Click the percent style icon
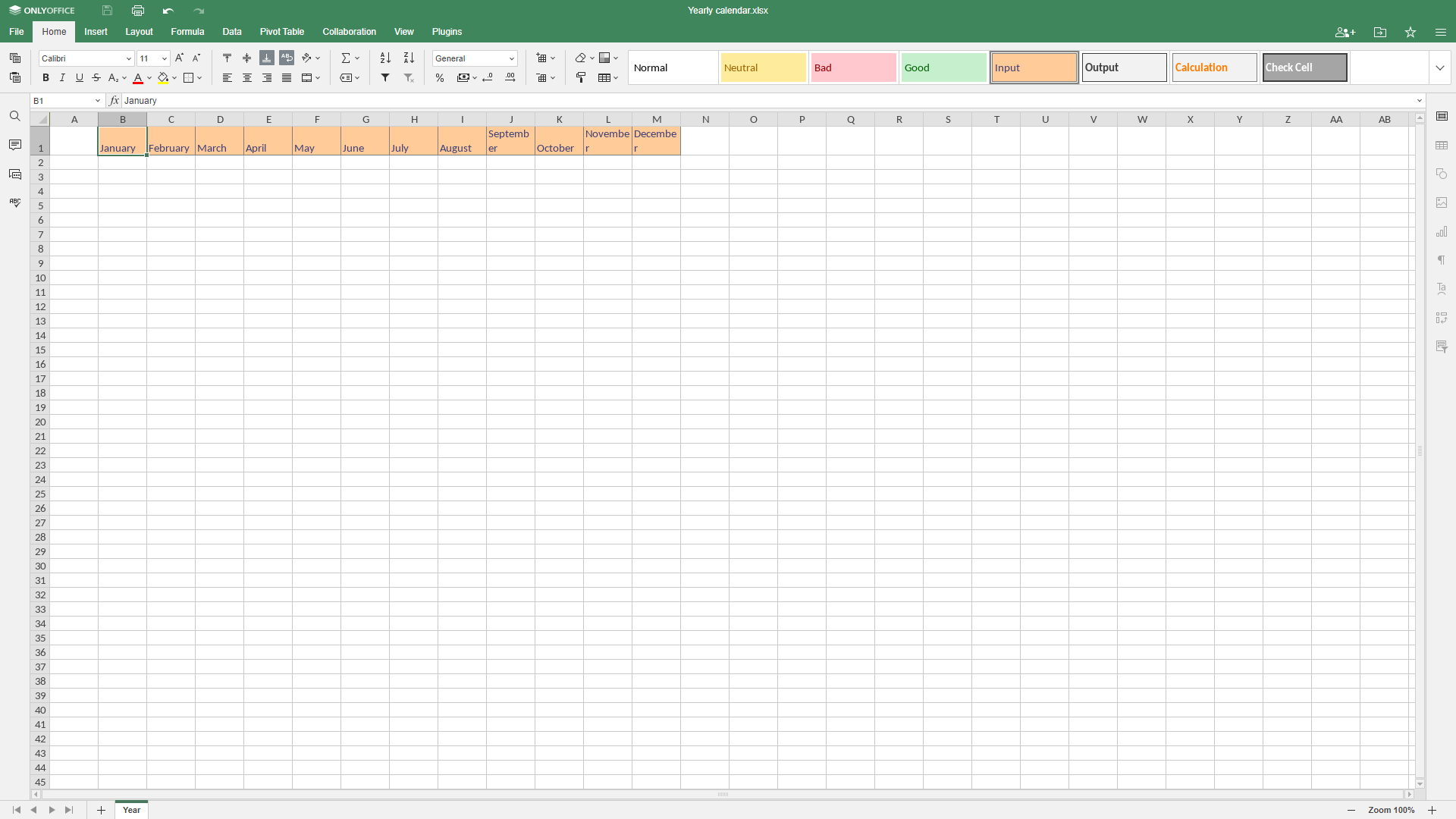 pos(440,78)
